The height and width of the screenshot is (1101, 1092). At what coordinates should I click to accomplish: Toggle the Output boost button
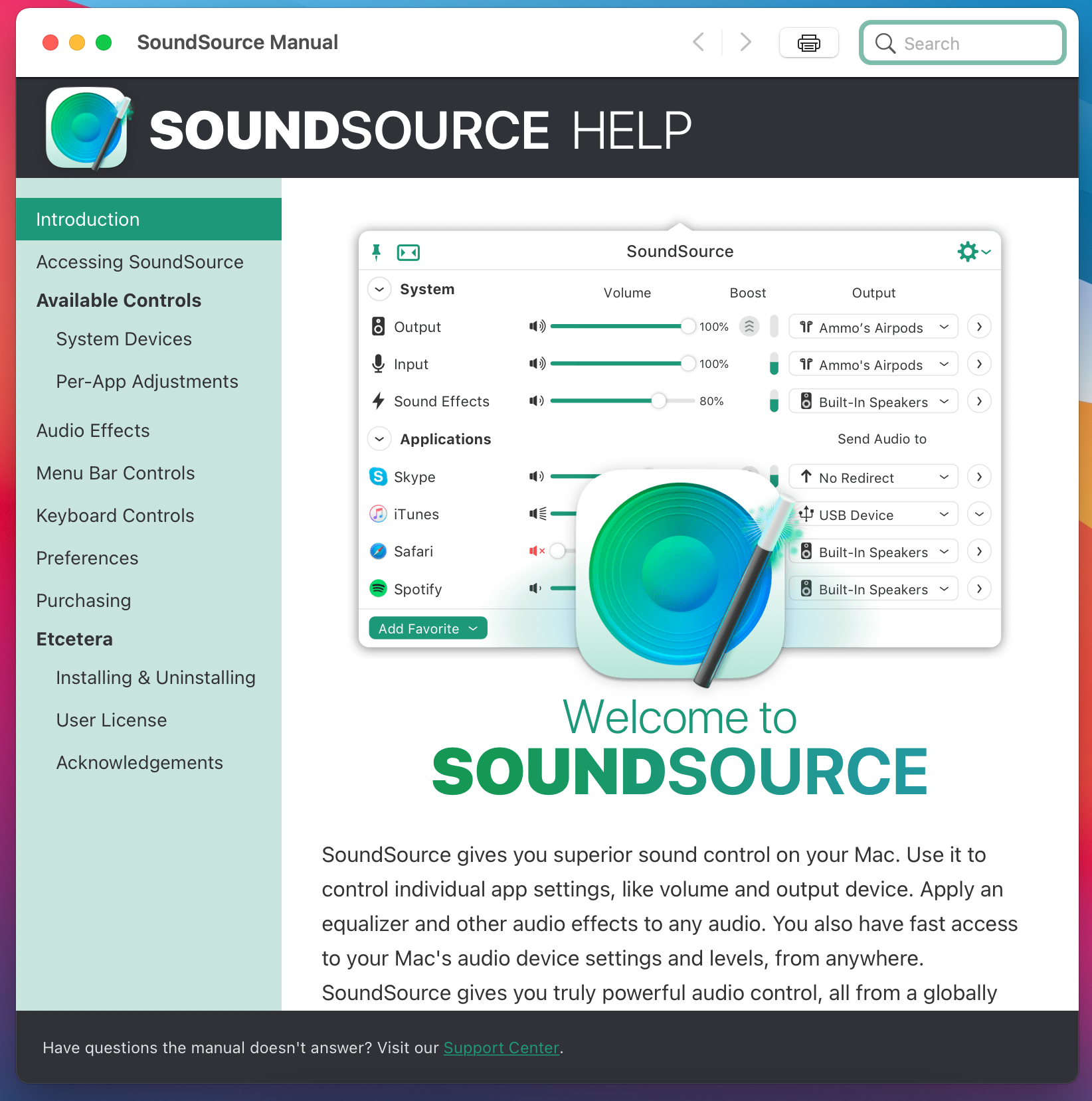(x=749, y=326)
